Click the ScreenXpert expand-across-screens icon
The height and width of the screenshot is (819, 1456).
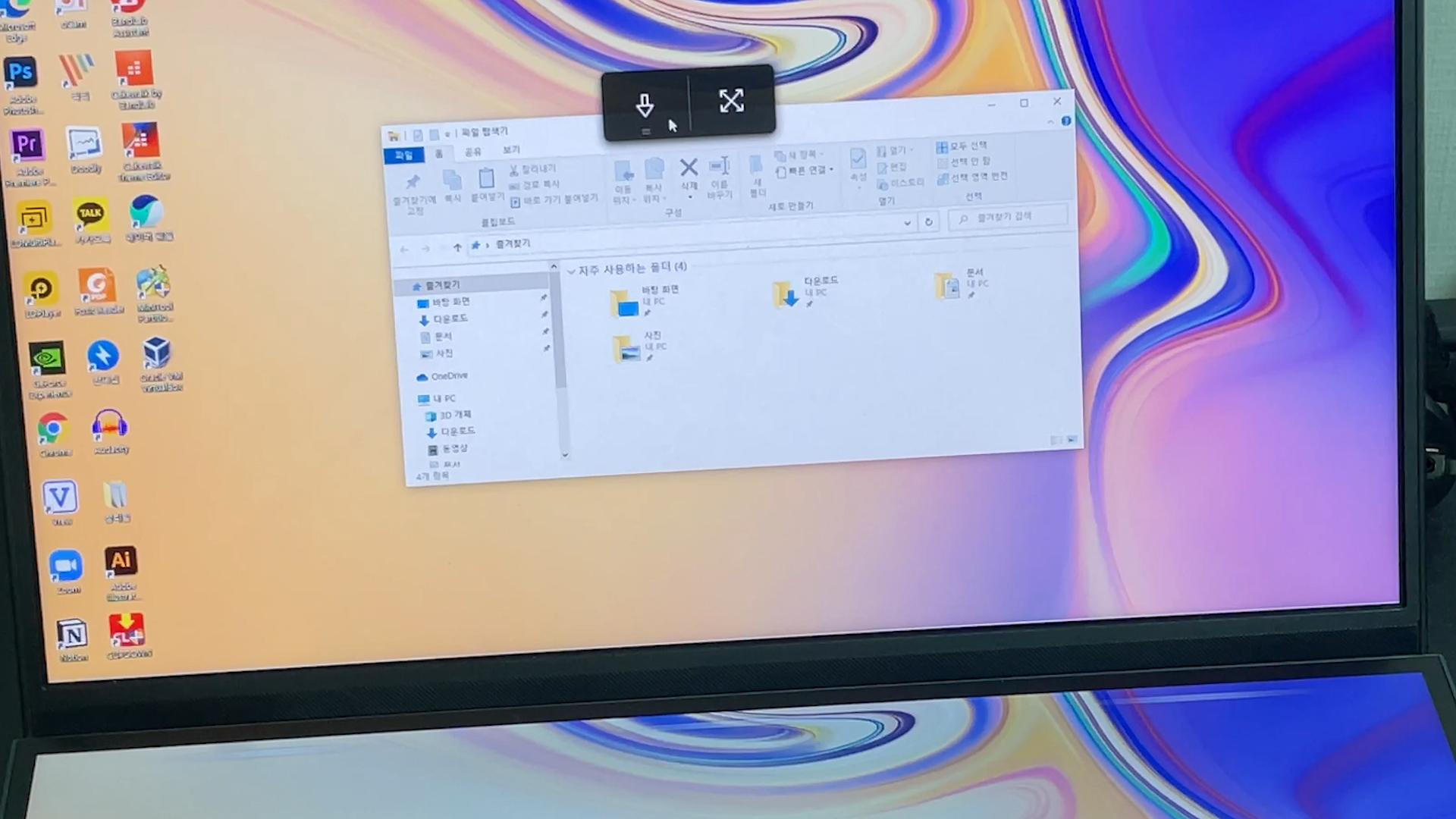[731, 101]
